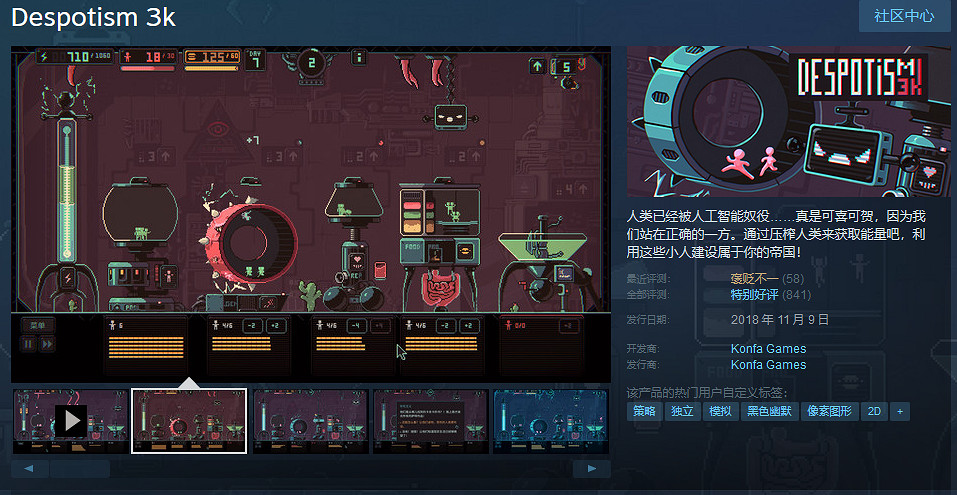The width and height of the screenshot is (957, 495).
Task: Click the hanging robot claw face
Action: point(450,116)
